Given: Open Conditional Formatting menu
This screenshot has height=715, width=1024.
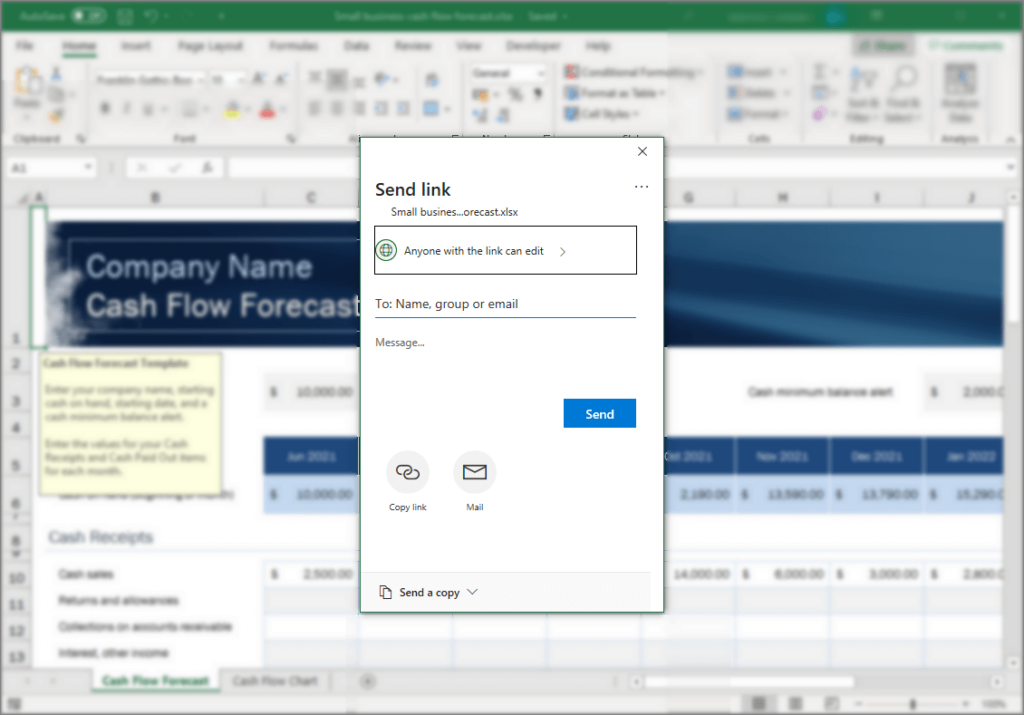Looking at the screenshot, I should pyautogui.click(x=633, y=72).
